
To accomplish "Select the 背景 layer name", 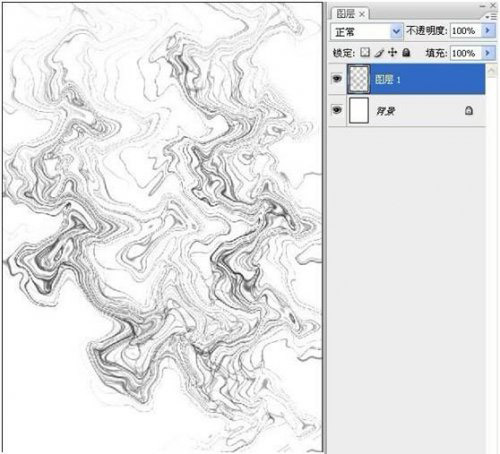I will pyautogui.click(x=386, y=111).
